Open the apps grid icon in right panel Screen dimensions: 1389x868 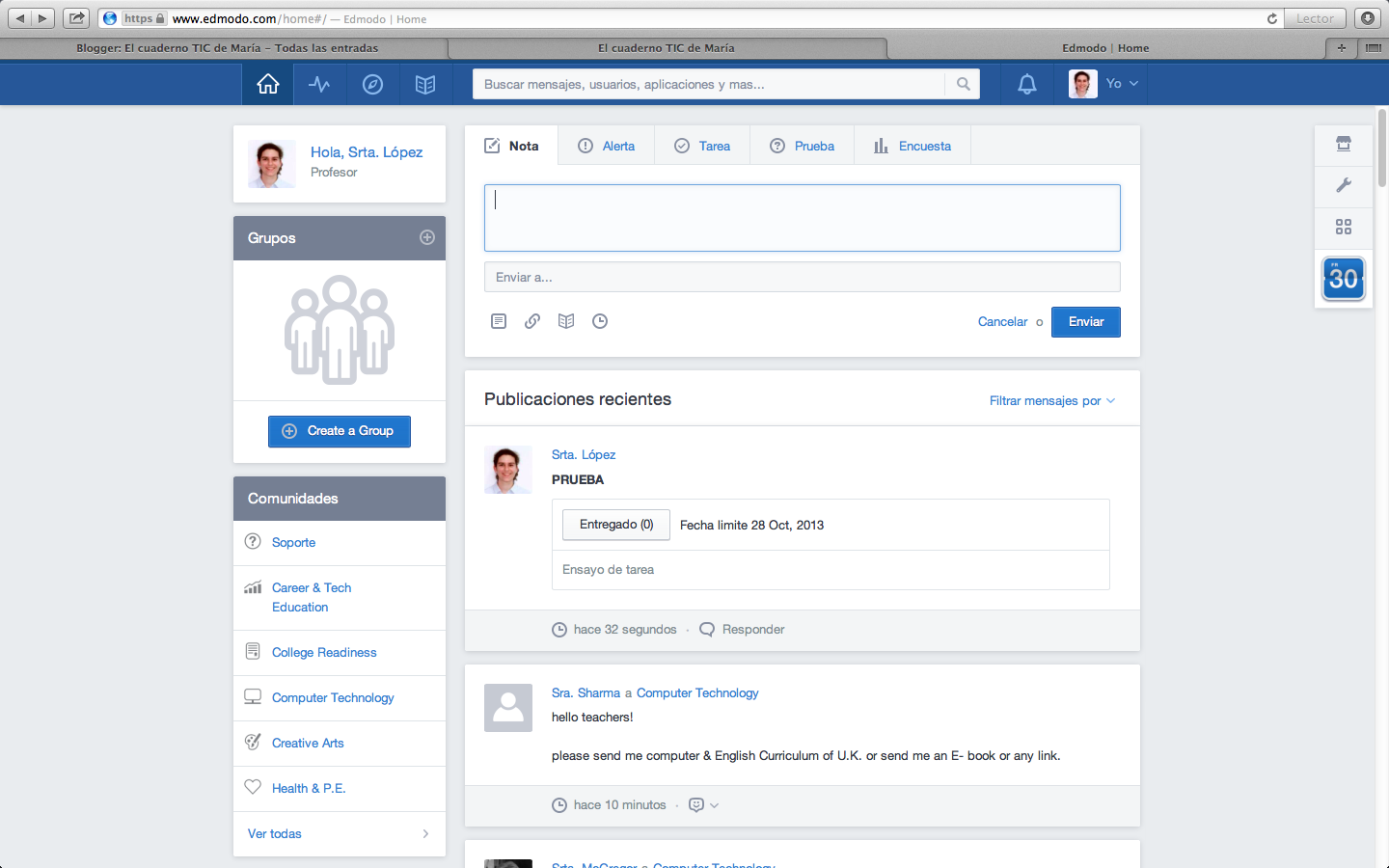coord(1344,227)
